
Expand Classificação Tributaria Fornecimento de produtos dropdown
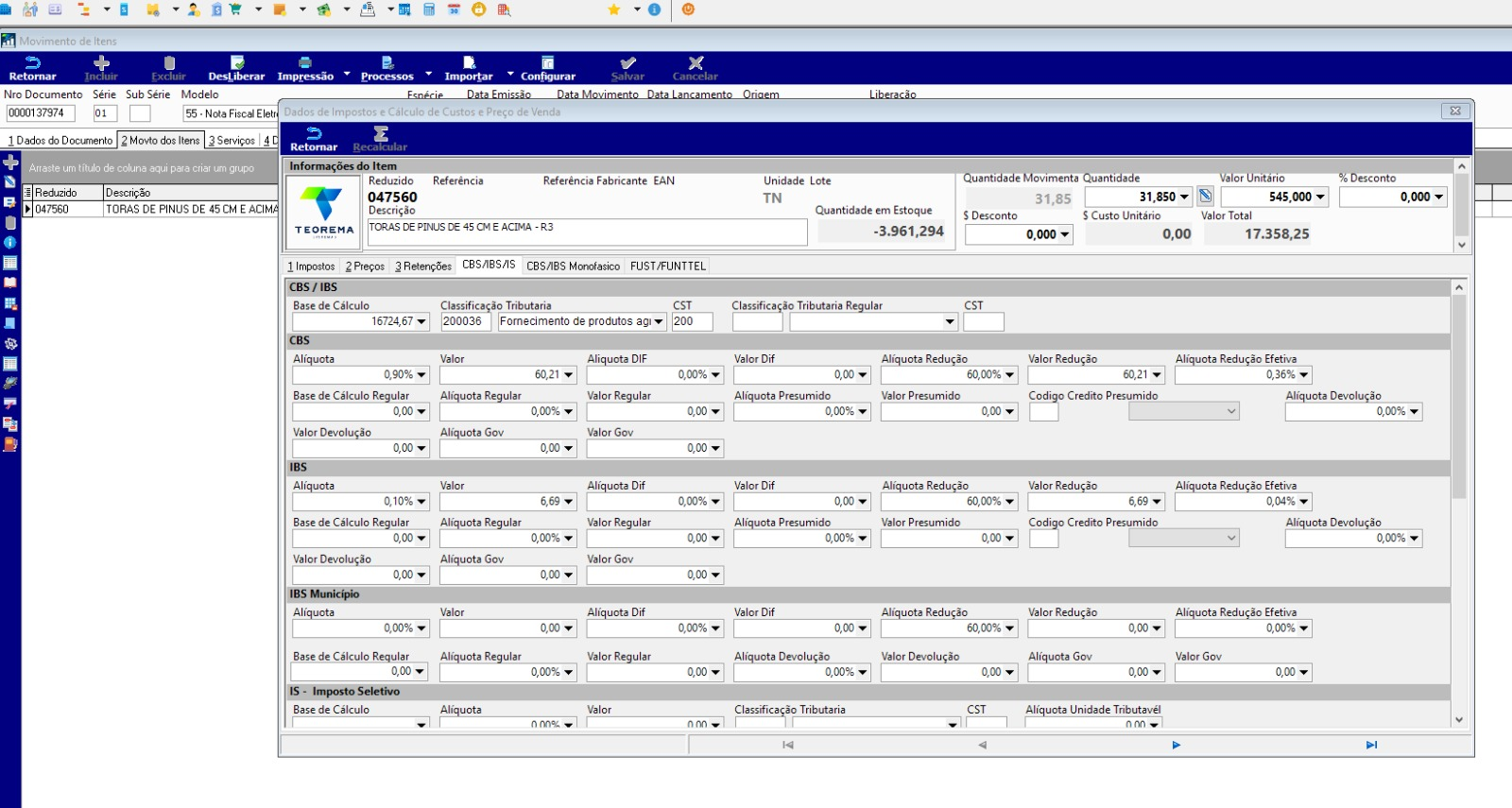[659, 322]
